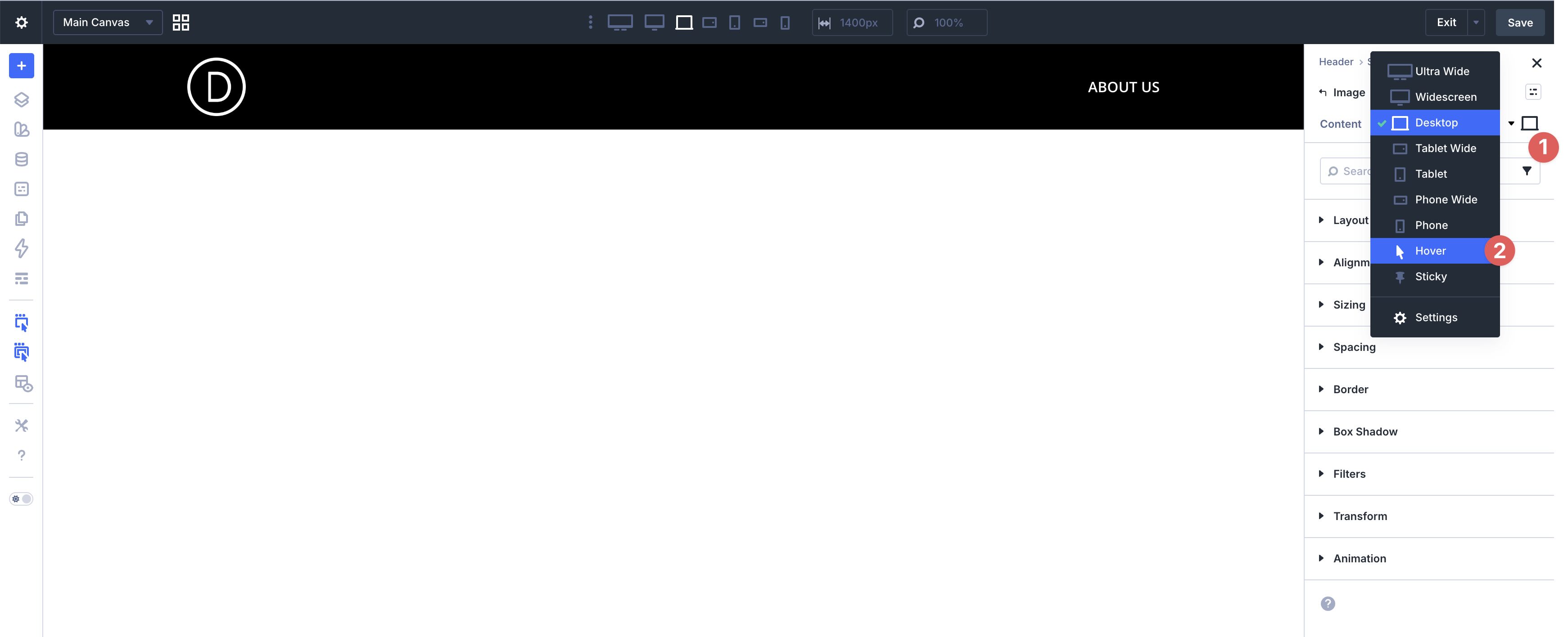Select the Tablet Wide responsive preview icon

click(x=709, y=22)
